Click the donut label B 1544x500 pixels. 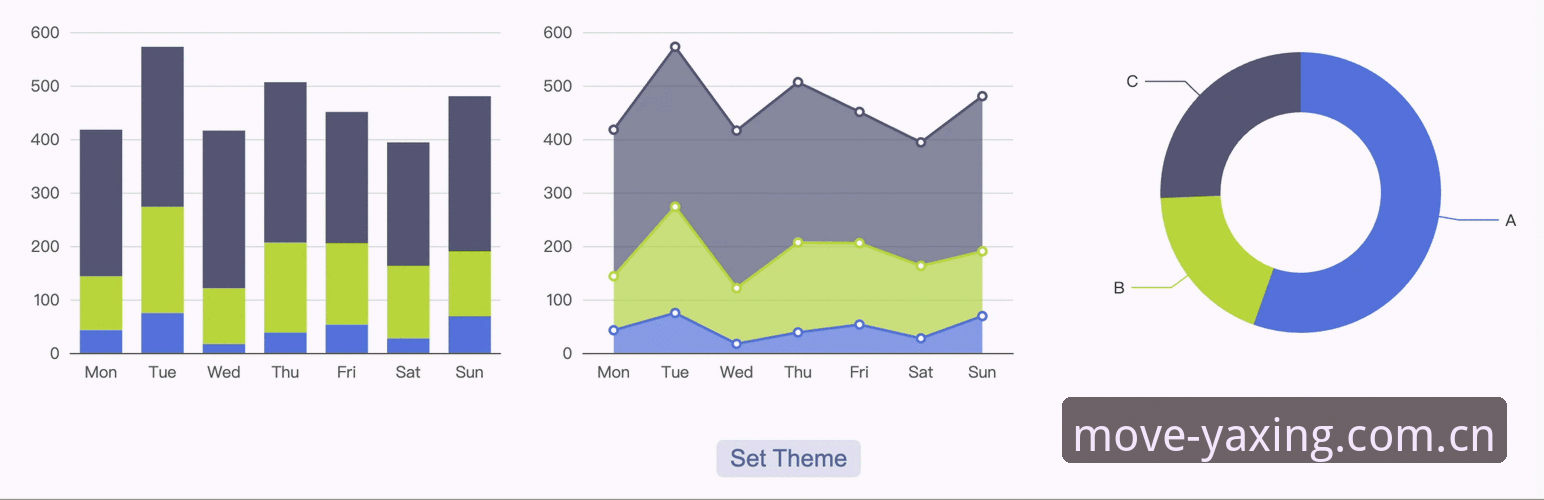coord(1119,288)
